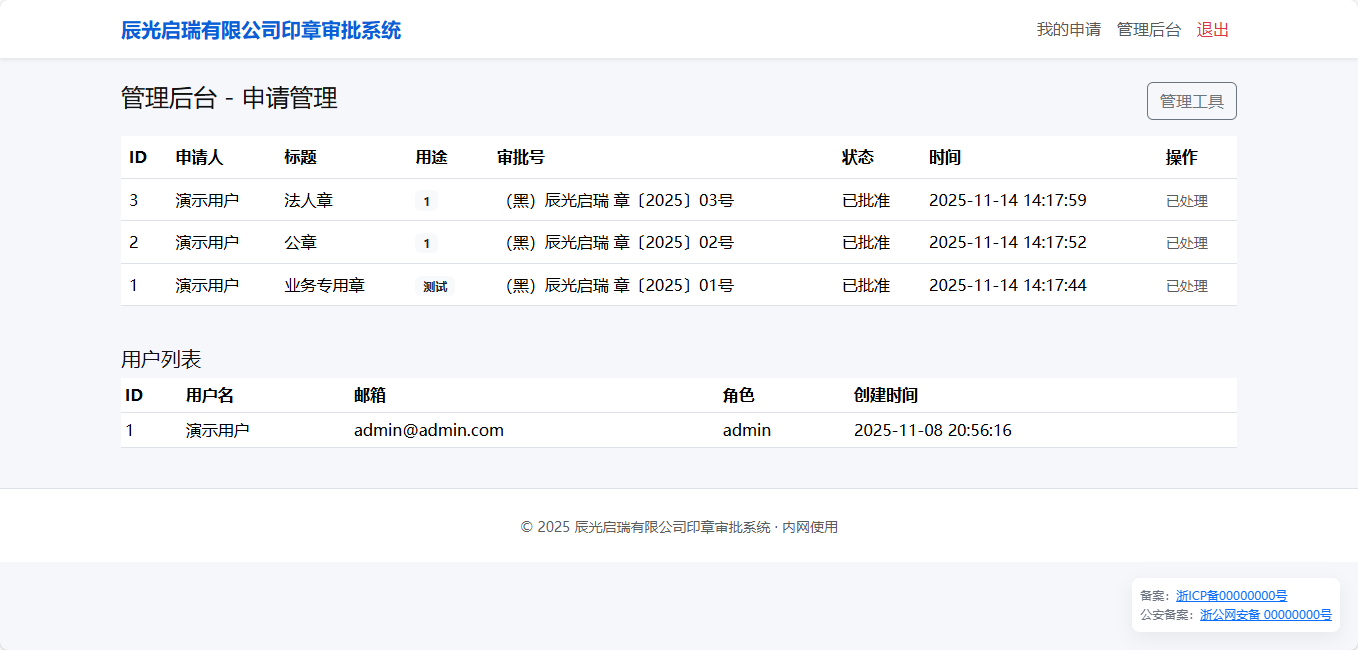The height and width of the screenshot is (650, 1358).
Task: Click 已处理 on the 法人章 row
Action: 1186,200
